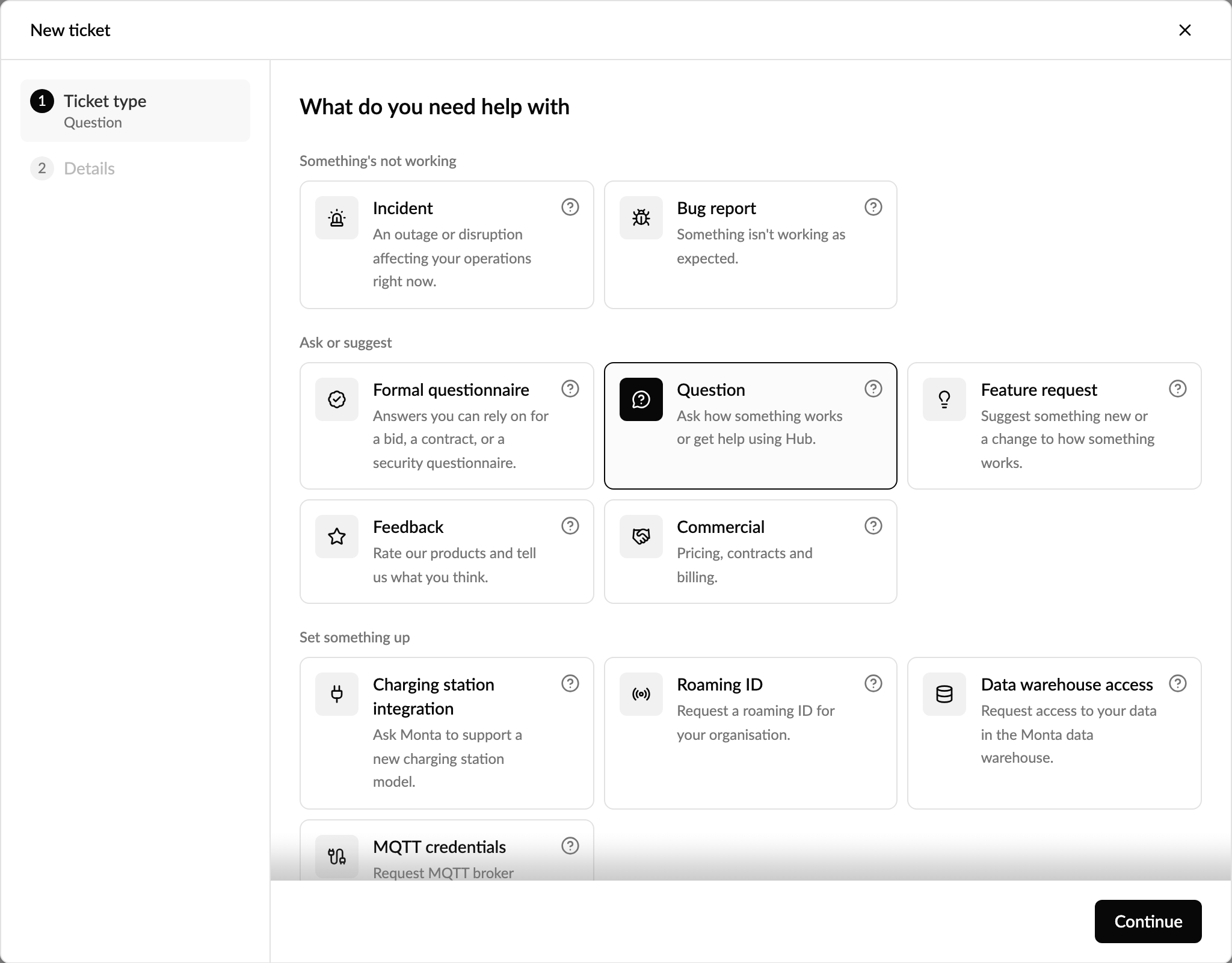
Task: Open help tooltip for Commercial
Action: click(x=873, y=526)
